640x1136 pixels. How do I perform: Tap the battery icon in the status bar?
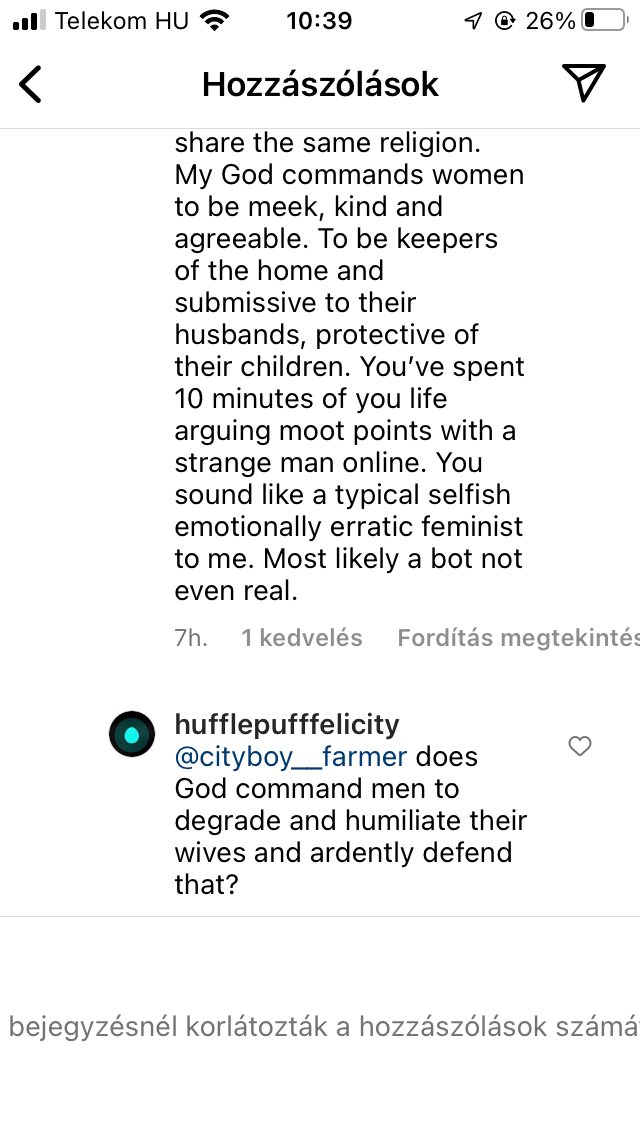pos(603,21)
